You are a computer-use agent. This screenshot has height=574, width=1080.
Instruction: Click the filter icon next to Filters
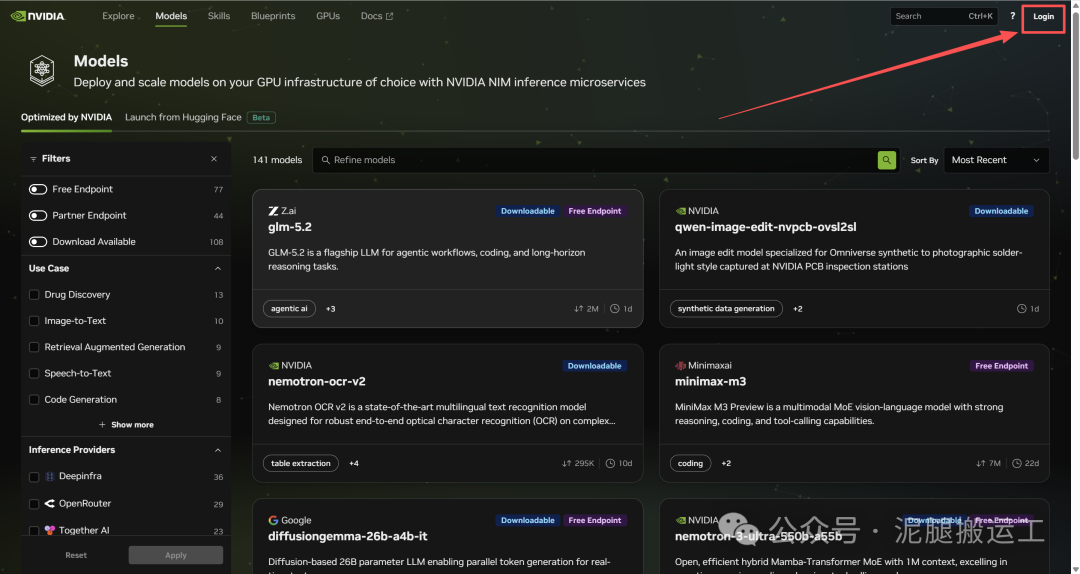pos(33,158)
